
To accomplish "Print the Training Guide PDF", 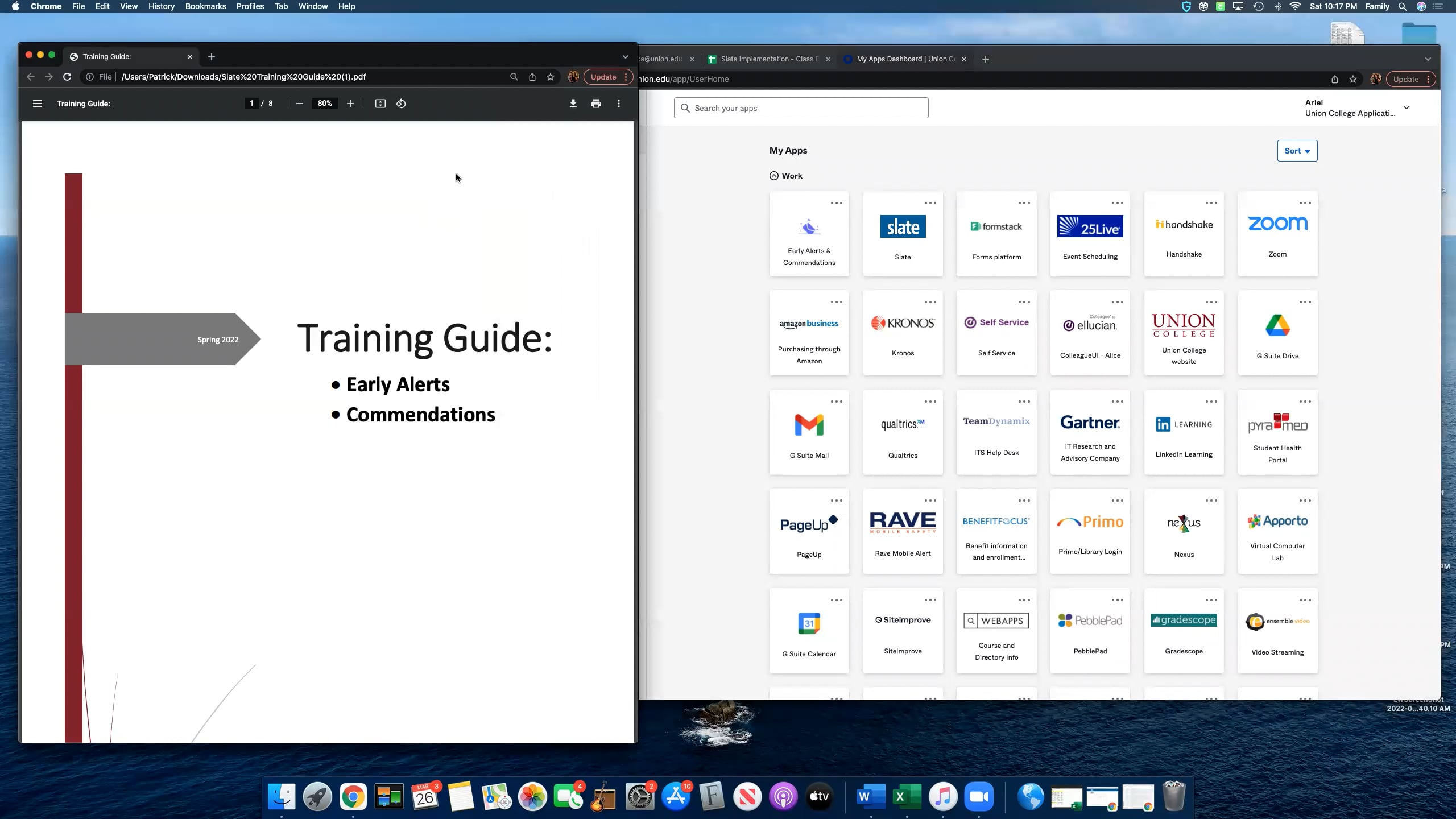I will click(x=595, y=104).
